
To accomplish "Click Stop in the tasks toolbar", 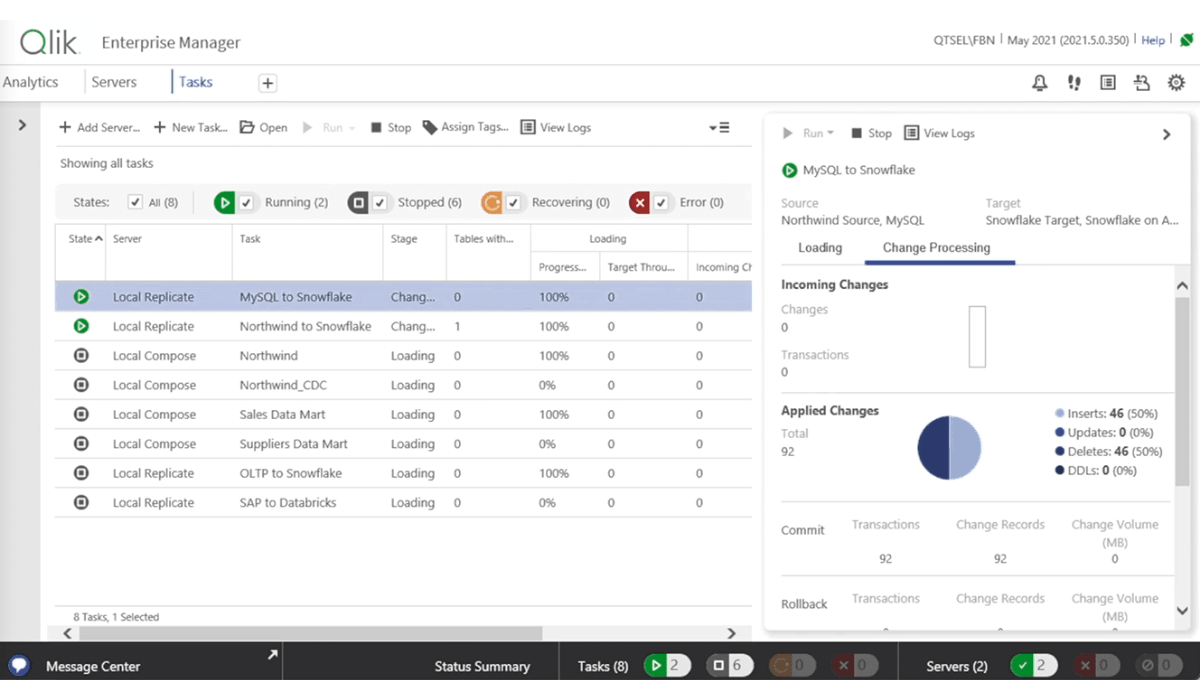I will (390, 128).
